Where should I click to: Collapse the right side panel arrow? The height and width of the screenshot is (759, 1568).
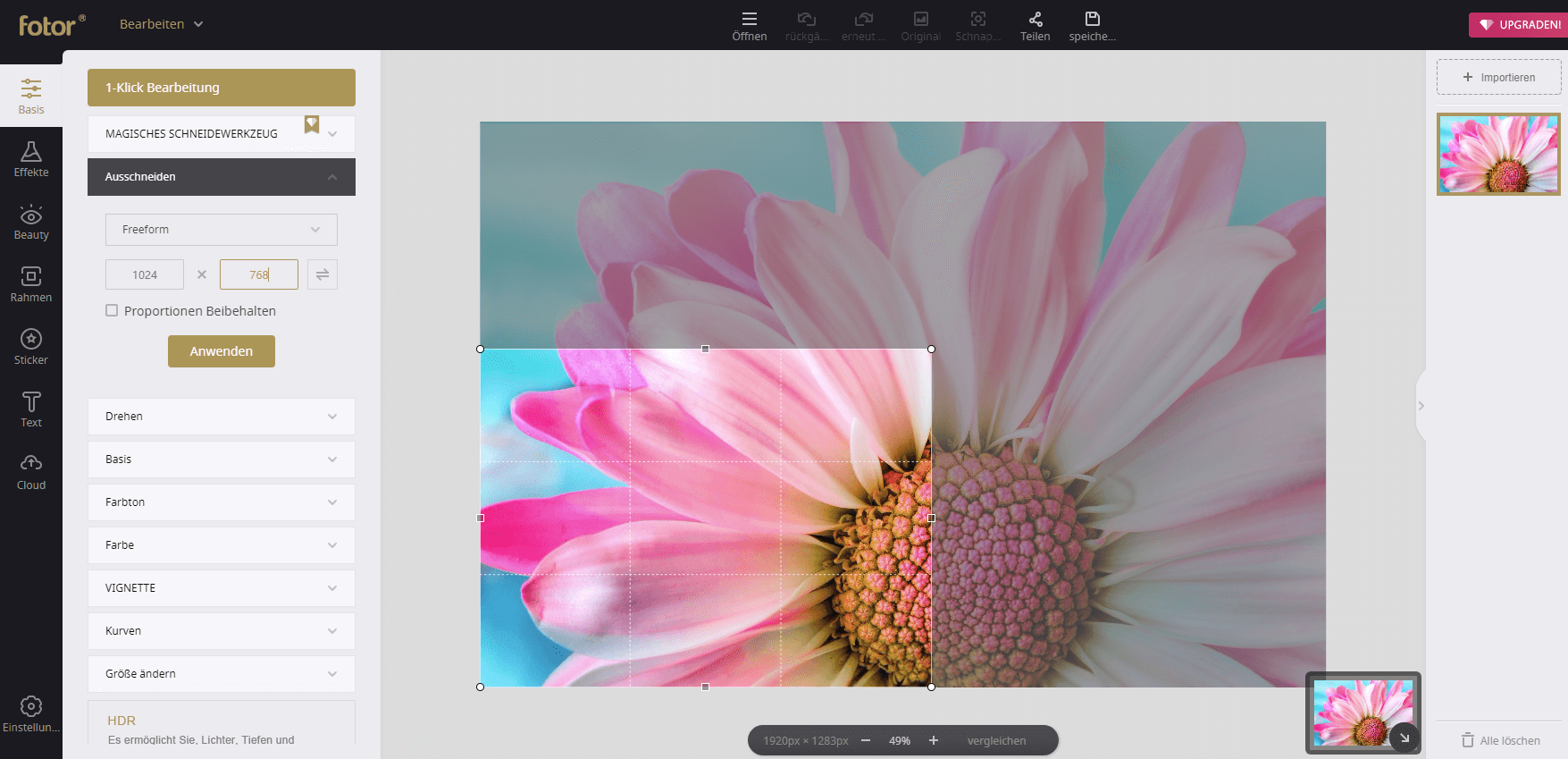click(x=1421, y=406)
